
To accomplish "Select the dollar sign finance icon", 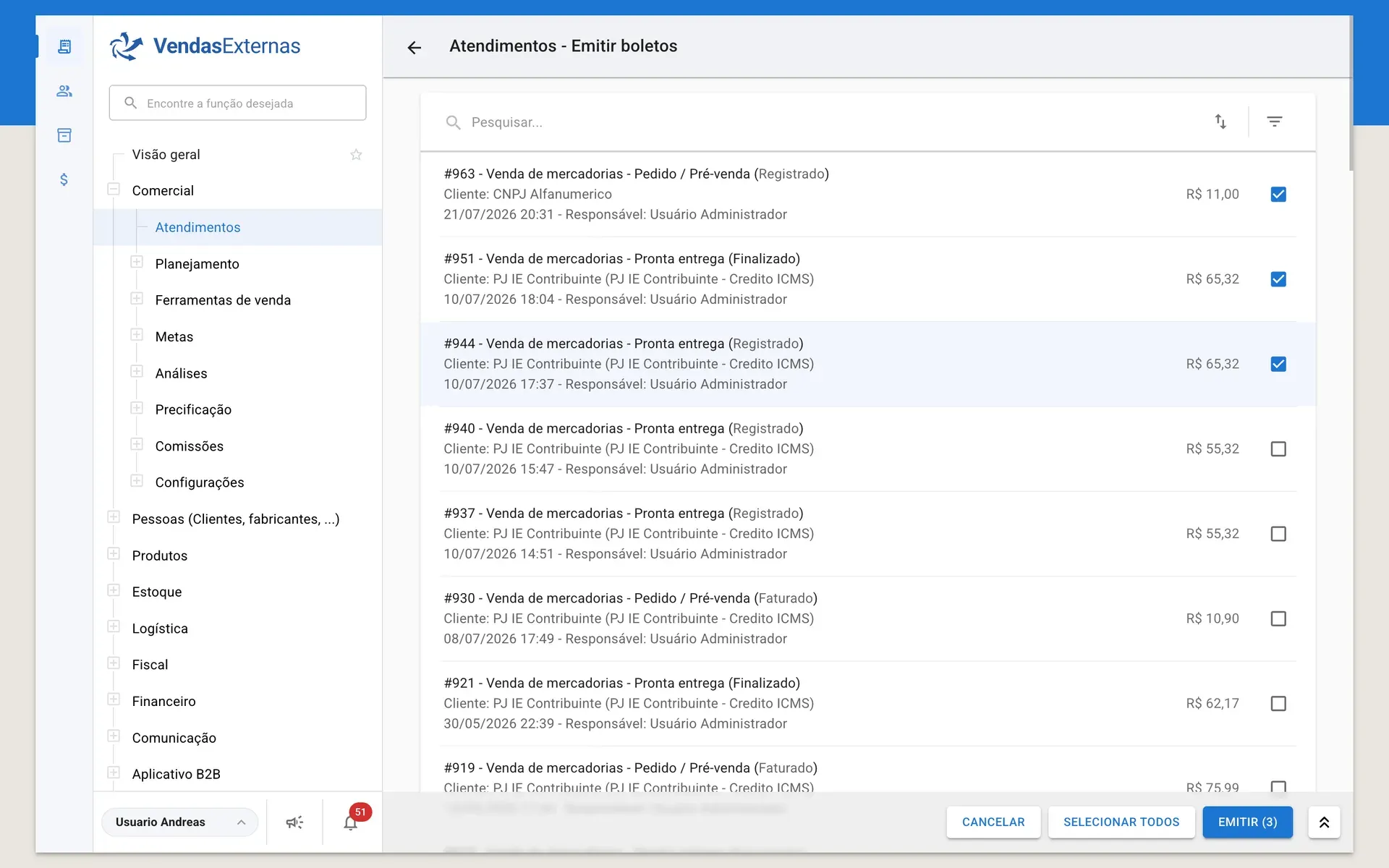I will click(x=64, y=179).
